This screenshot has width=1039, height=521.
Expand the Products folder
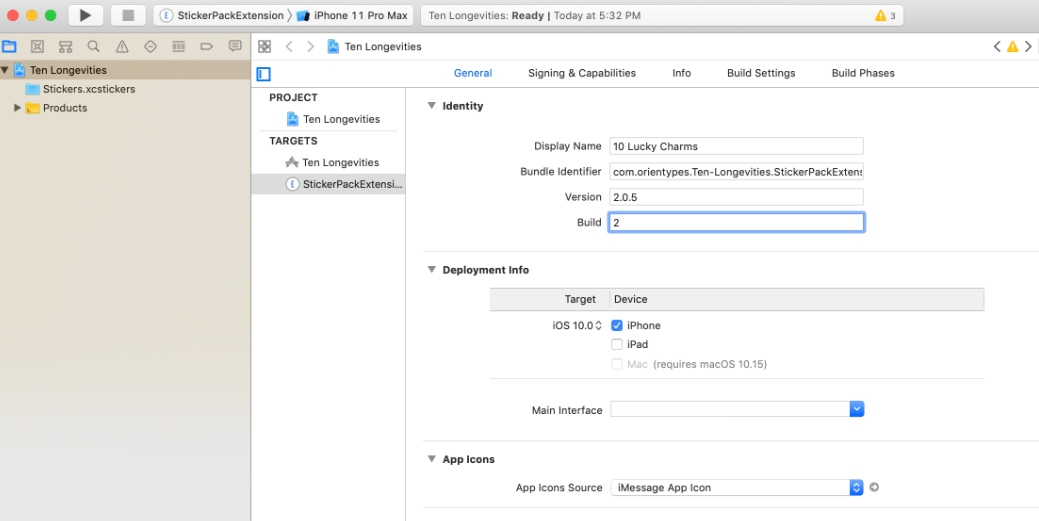click(17, 107)
